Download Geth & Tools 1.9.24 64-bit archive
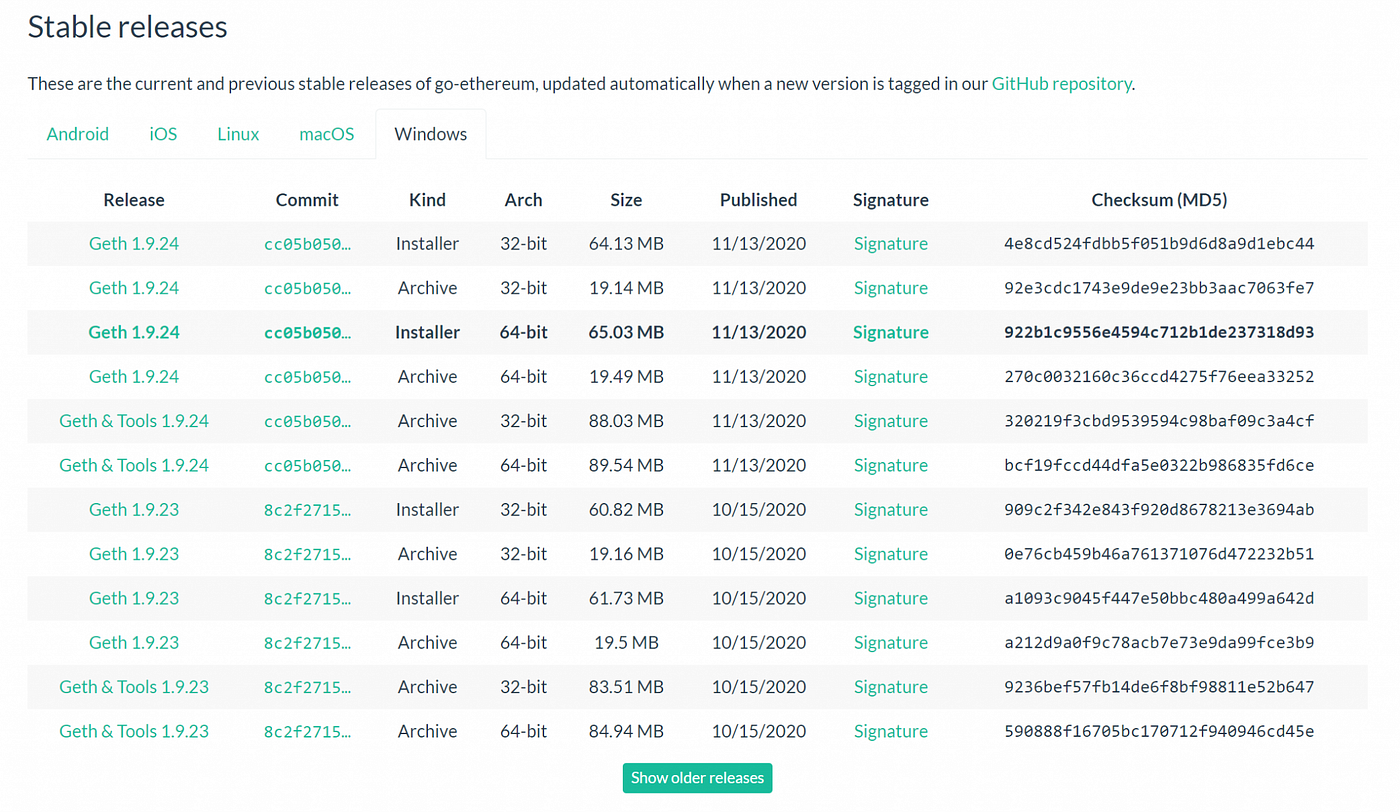 coord(134,465)
